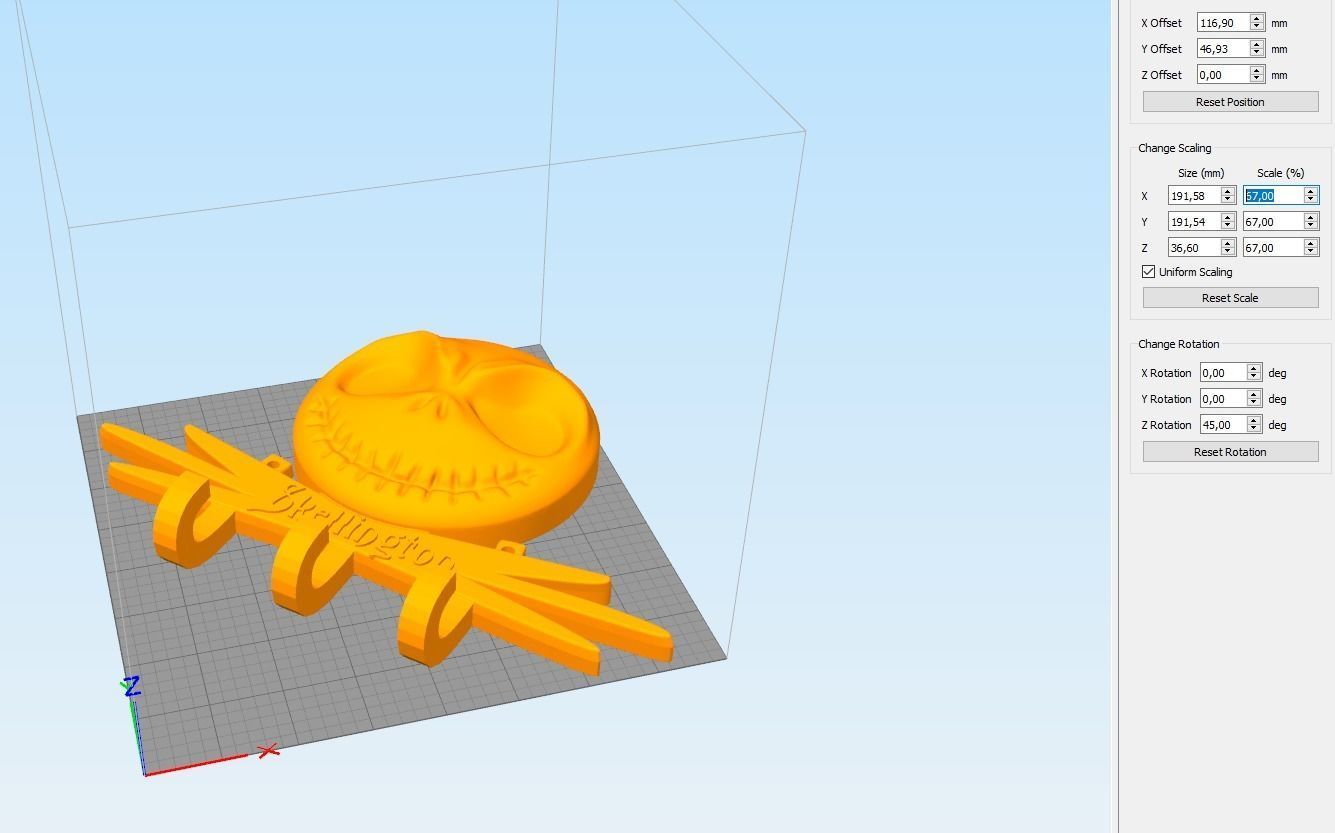The image size is (1335, 833).
Task: Decrease X Size using down arrow
Action: tap(1228, 201)
